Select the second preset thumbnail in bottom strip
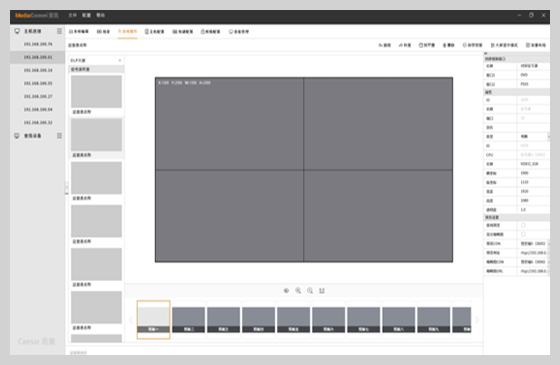The height and width of the screenshot is (365, 560). (189, 320)
